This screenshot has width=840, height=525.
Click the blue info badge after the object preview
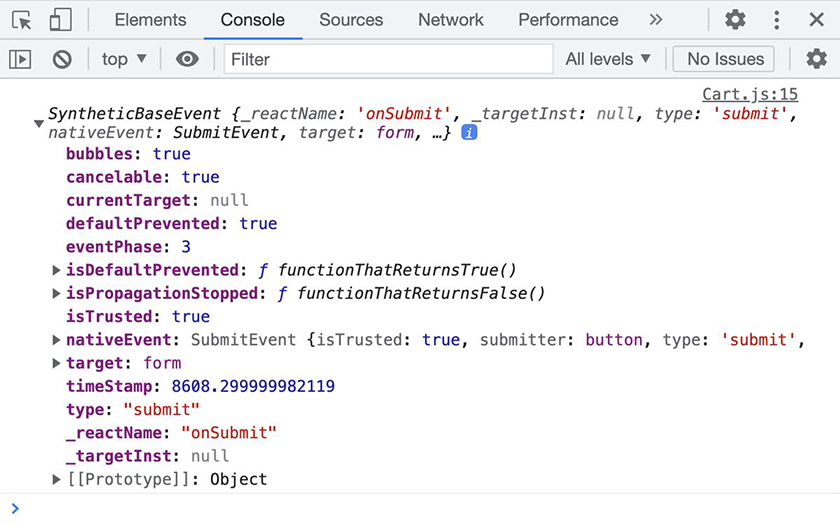tap(469, 132)
